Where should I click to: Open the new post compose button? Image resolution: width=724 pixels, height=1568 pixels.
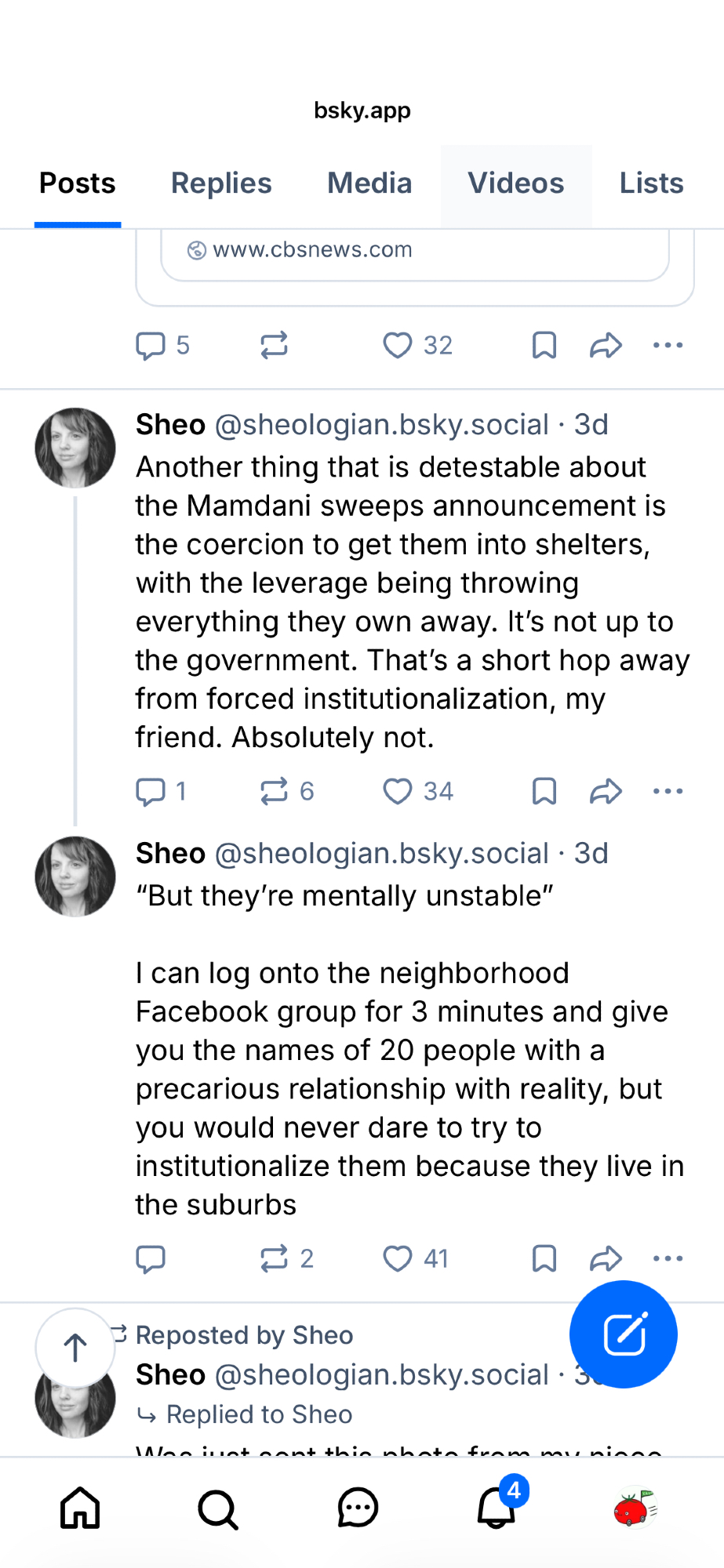tap(624, 1334)
